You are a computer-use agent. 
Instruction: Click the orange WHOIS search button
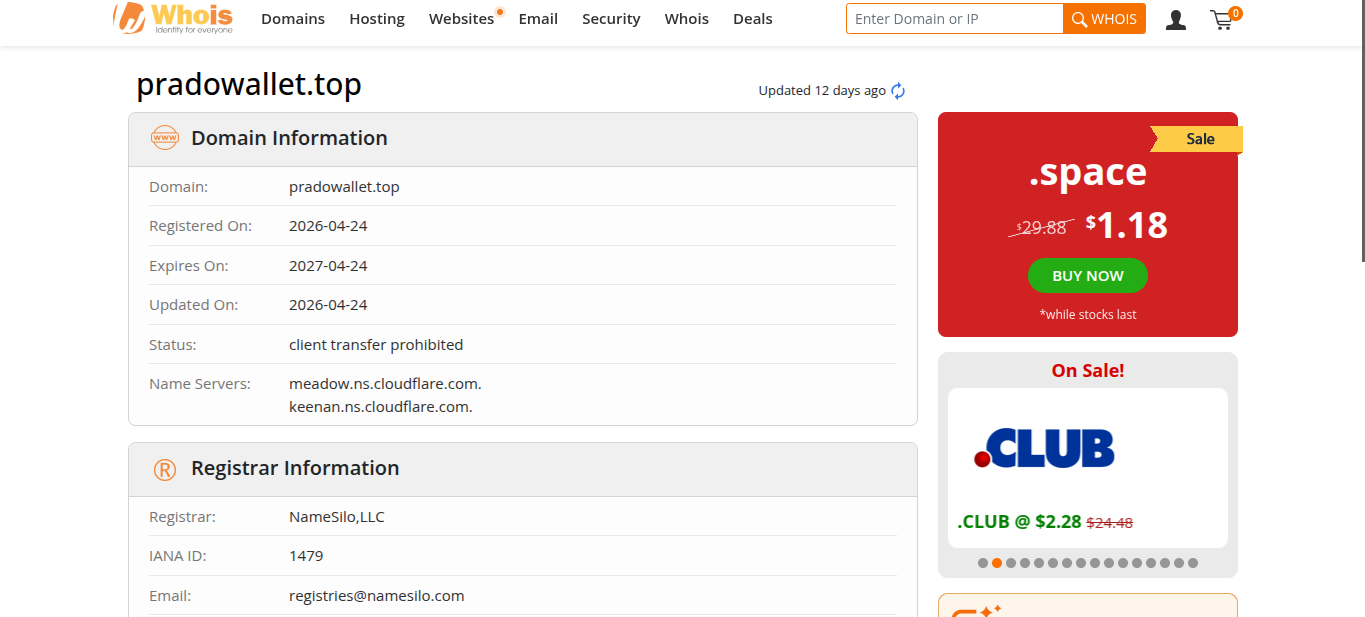point(1104,19)
